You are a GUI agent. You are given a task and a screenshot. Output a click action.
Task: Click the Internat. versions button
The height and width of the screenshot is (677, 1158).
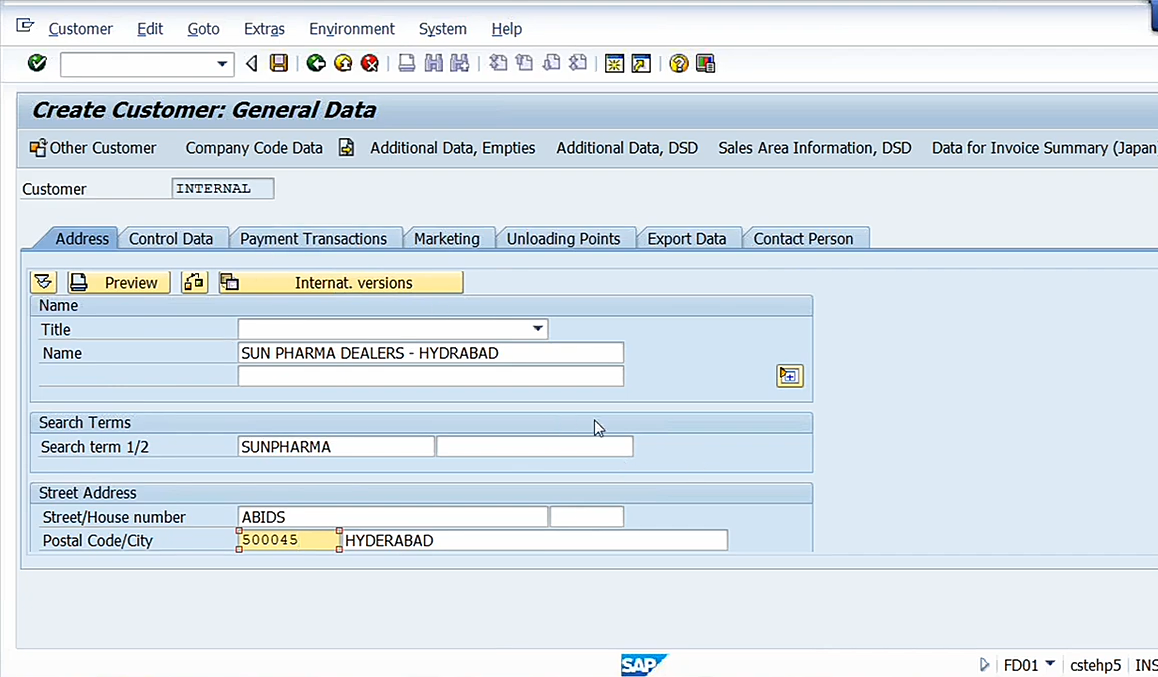(x=341, y=282)
